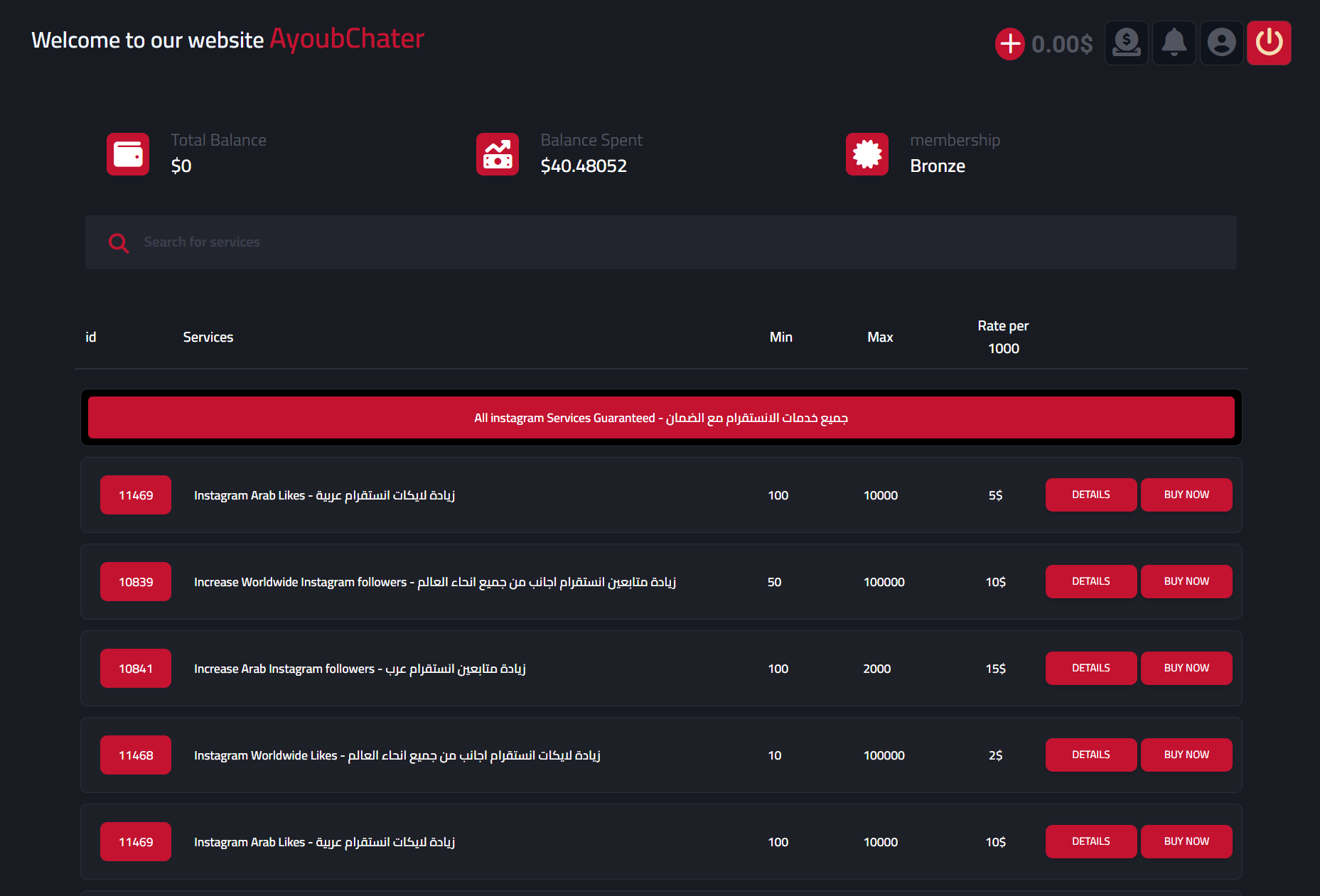The width and height of the screenshot is (1320, 896).
Task: Buy now the 10$ Instagram Arab Likes
Action: click(1186, 841)
